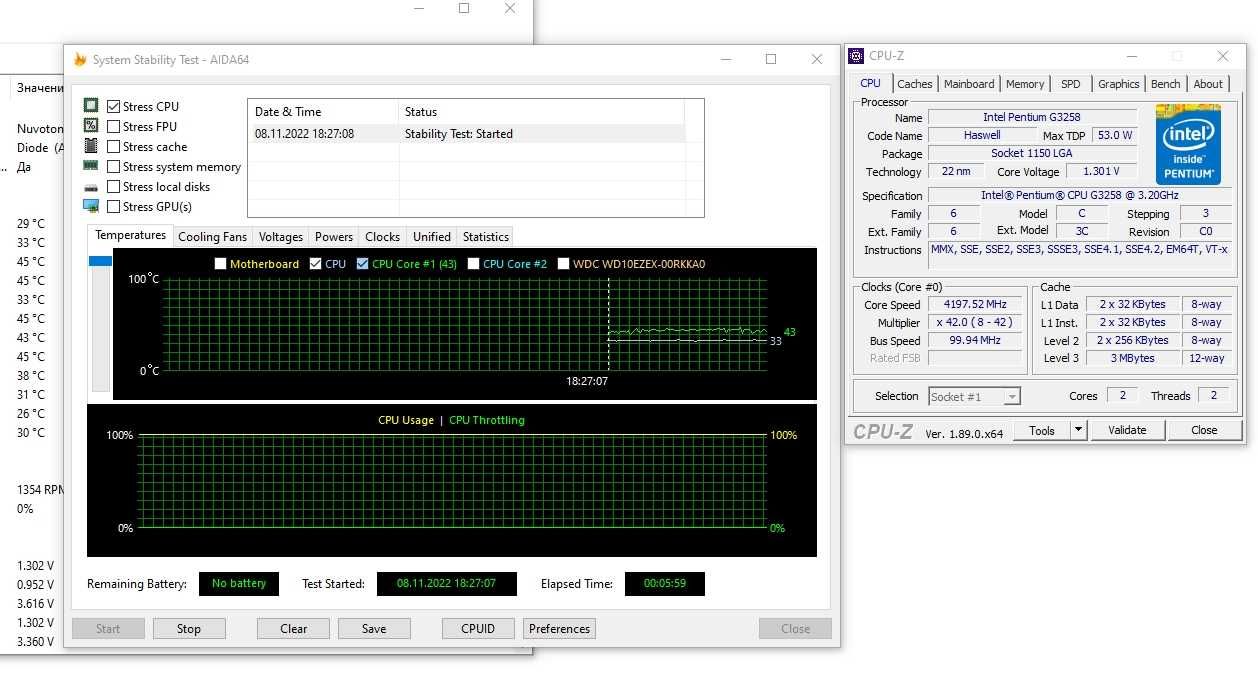Select the Stability Test: Started log row
The height and width of the screenshot is (694, 1258).
point(467,134)
